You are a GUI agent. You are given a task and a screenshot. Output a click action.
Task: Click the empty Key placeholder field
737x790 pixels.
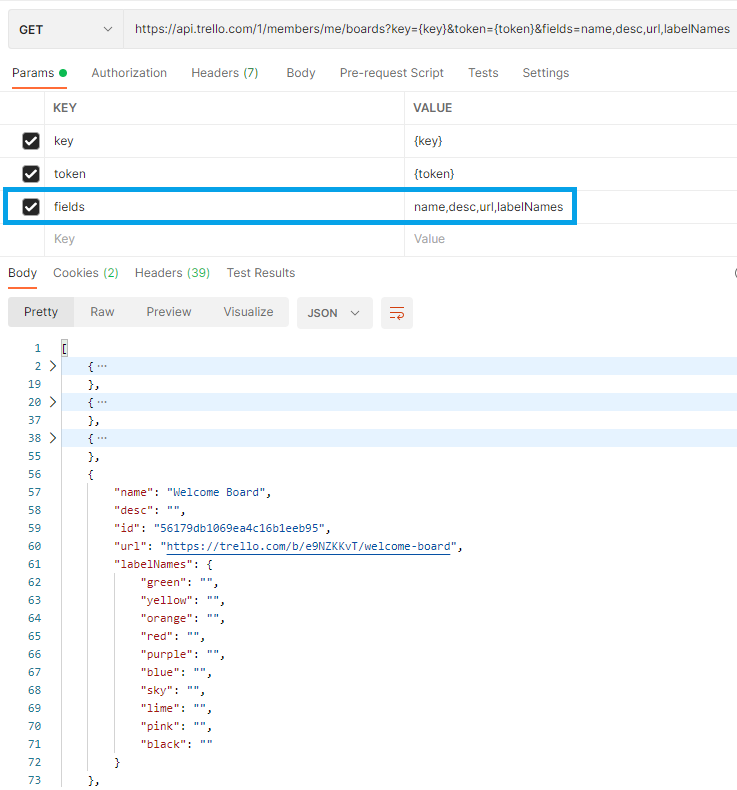pos(224,239)
